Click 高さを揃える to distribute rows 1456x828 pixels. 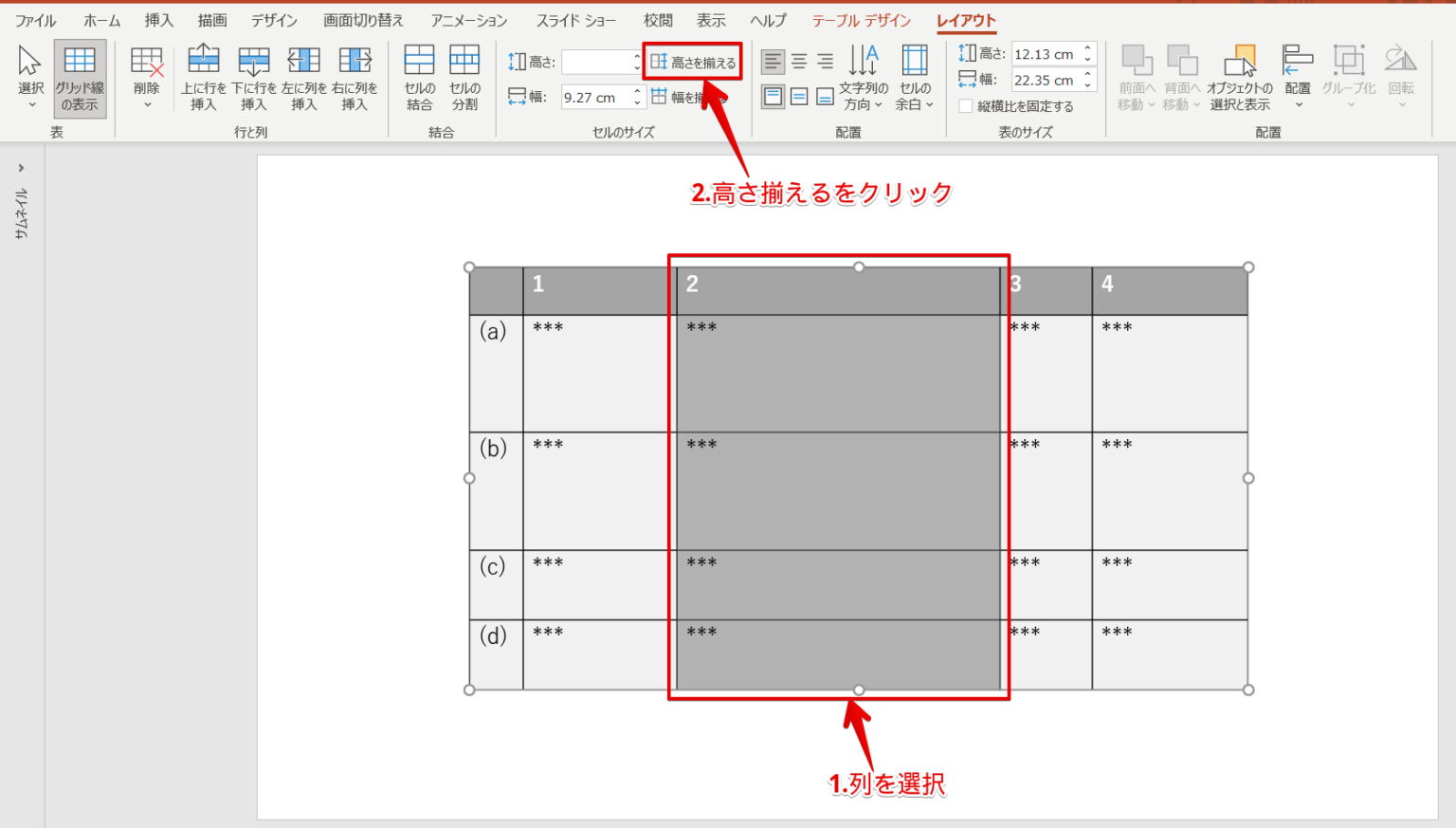pyautogui.click(x=693, y=63)
